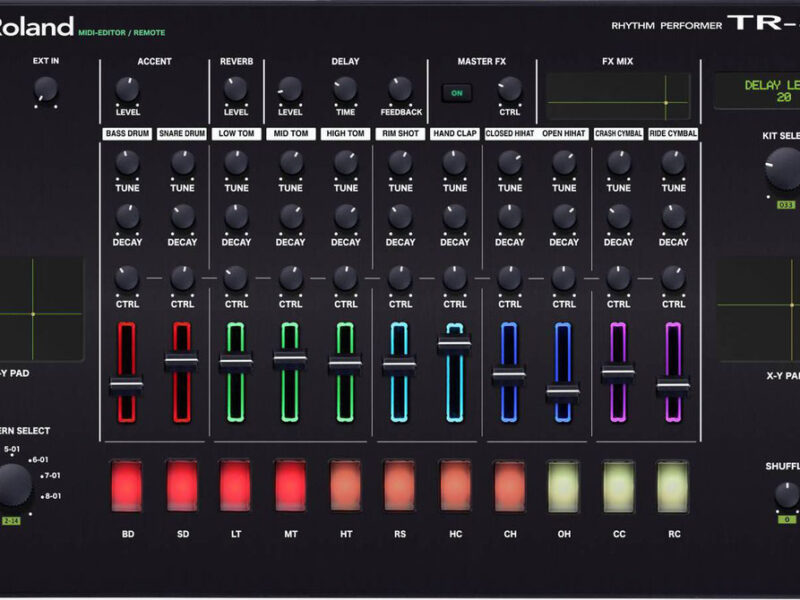The image size is (800, 600).
Task: Click the Hand Clap level fader
Action: coord(454,345)
